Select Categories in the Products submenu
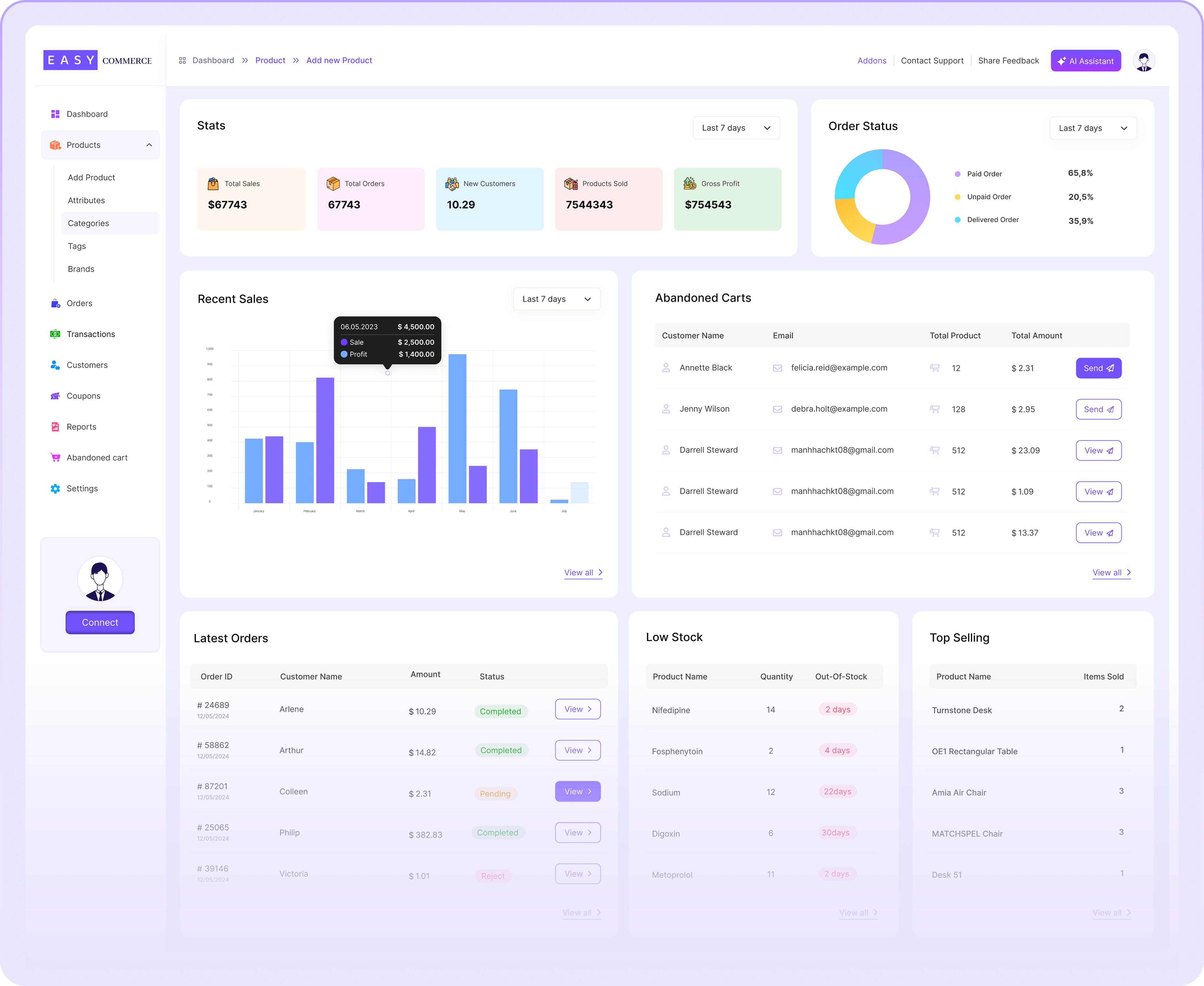 pos(89,223)
